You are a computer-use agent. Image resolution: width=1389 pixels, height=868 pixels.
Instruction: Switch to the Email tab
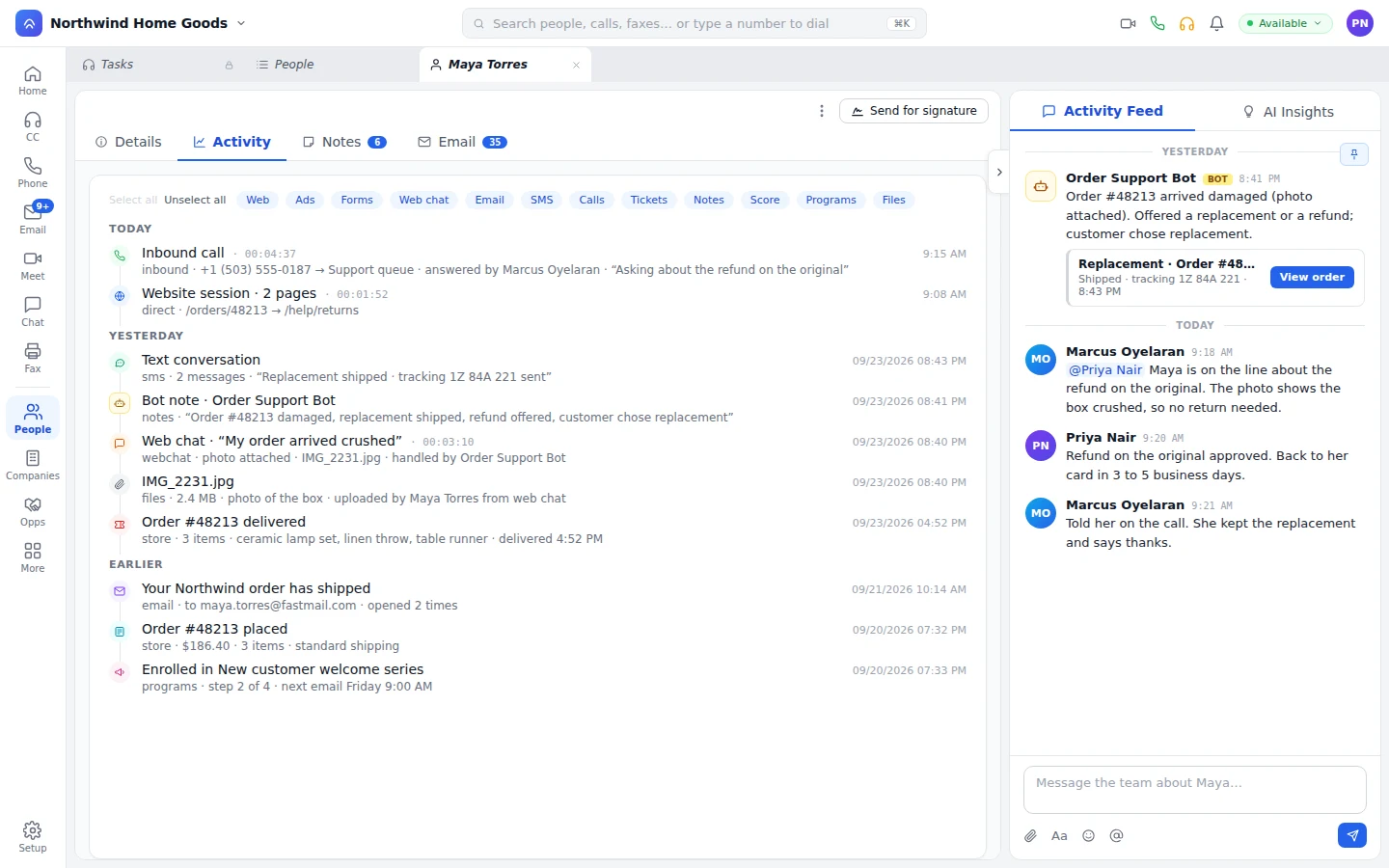[x=462, y=142]
